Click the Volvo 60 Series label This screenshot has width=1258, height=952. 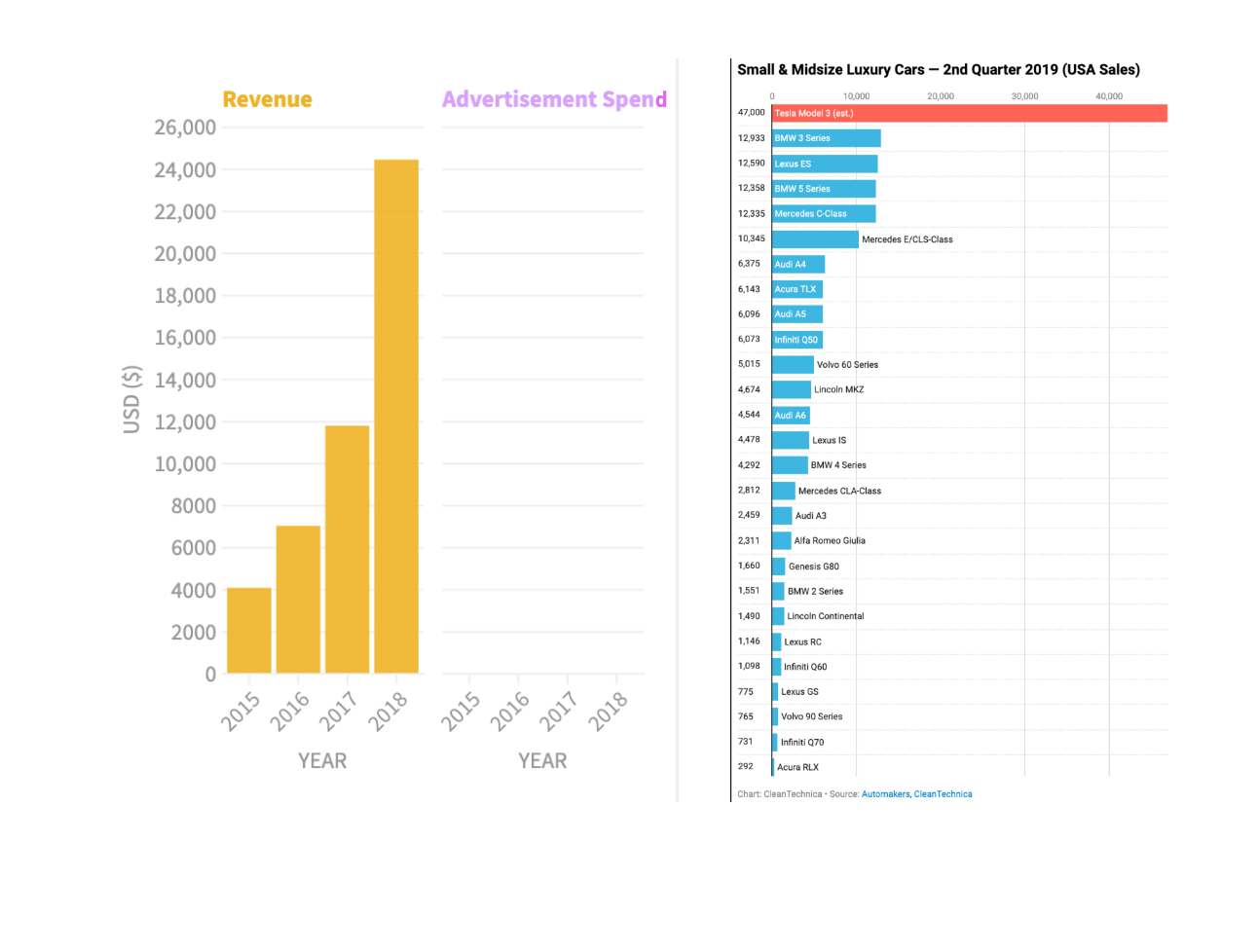point(847,365)
